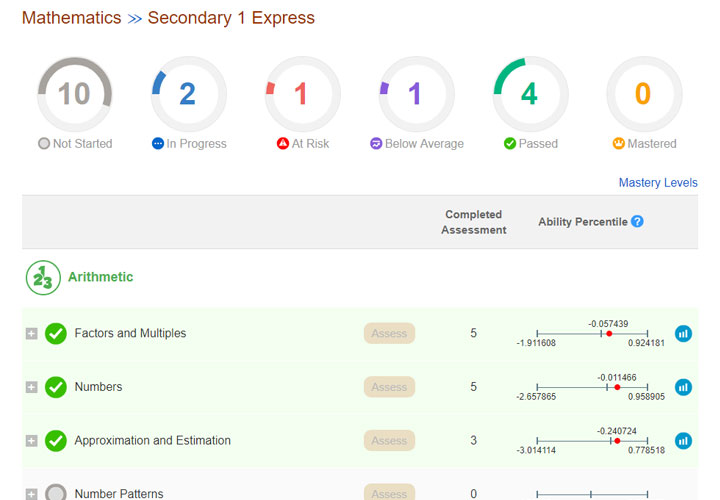Expand the Factors and Multiples row
720x500 pixels.
pos(31,333)
